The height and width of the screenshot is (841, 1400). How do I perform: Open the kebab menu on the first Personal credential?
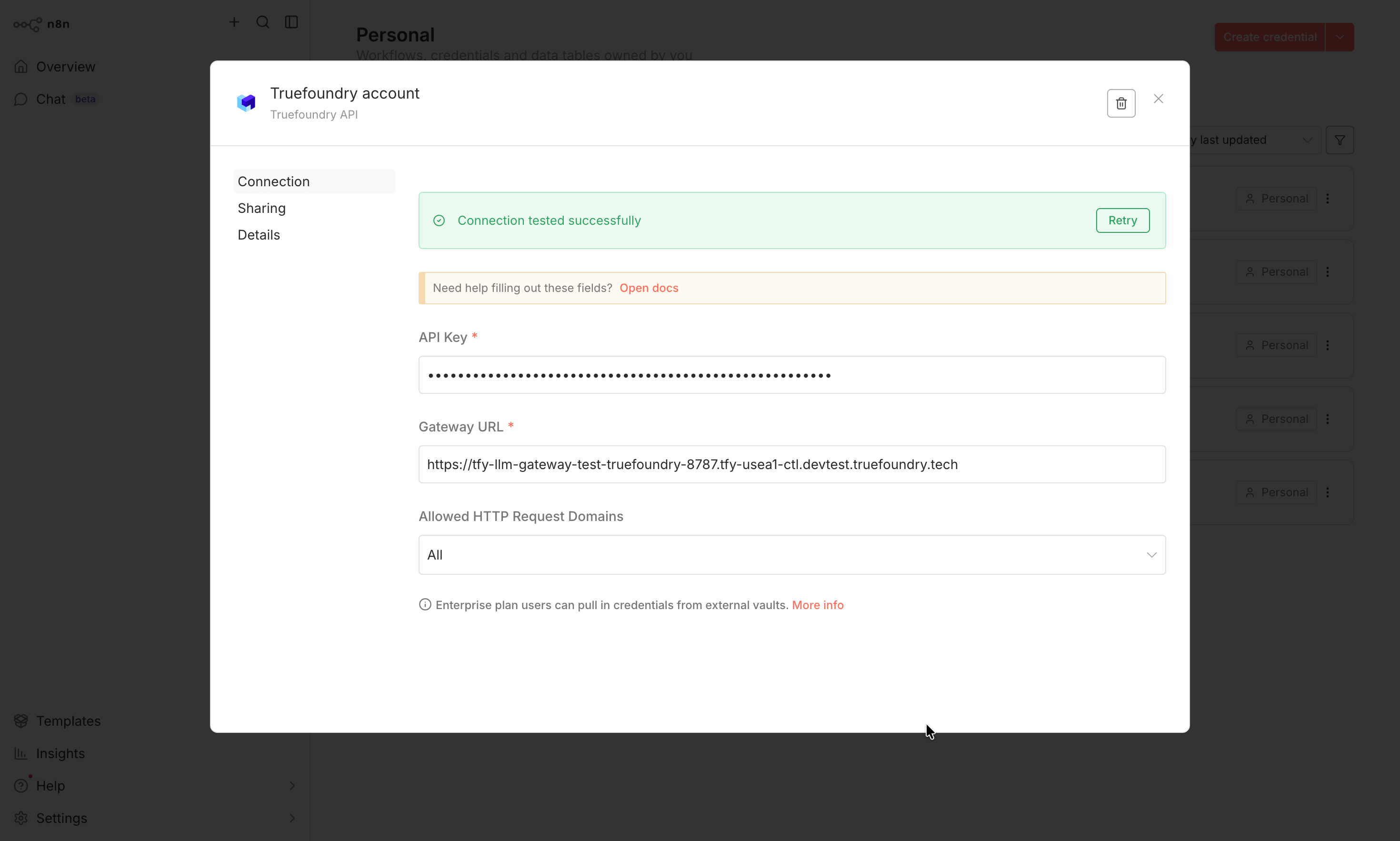[1329, 198]
